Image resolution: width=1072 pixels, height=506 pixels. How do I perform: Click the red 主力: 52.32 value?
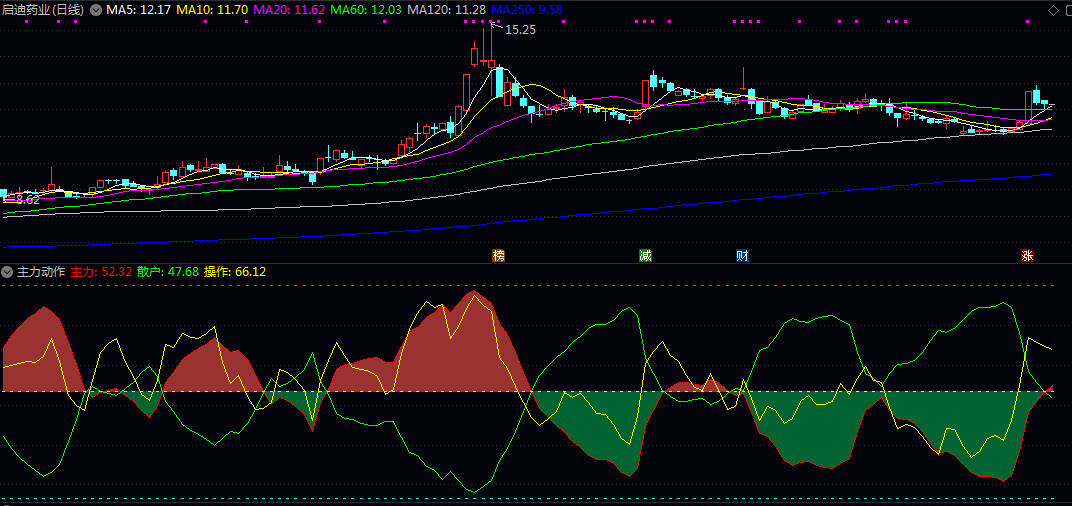click(101, 272)
